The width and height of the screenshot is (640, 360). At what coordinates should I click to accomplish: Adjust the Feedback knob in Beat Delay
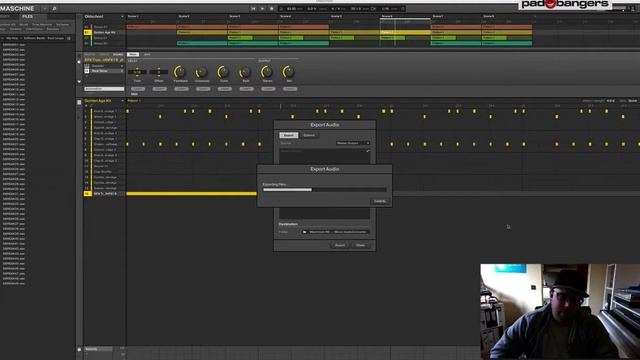pyautogui.click(x=180, y=72)
